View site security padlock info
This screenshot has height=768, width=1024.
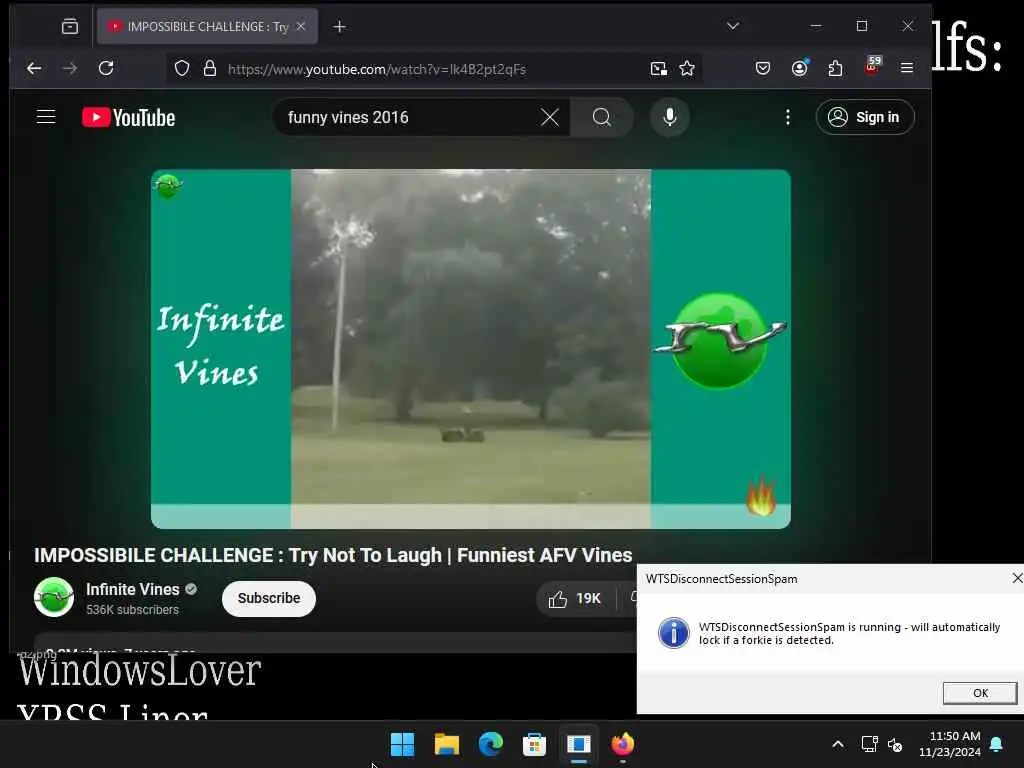tap(210, 69)
